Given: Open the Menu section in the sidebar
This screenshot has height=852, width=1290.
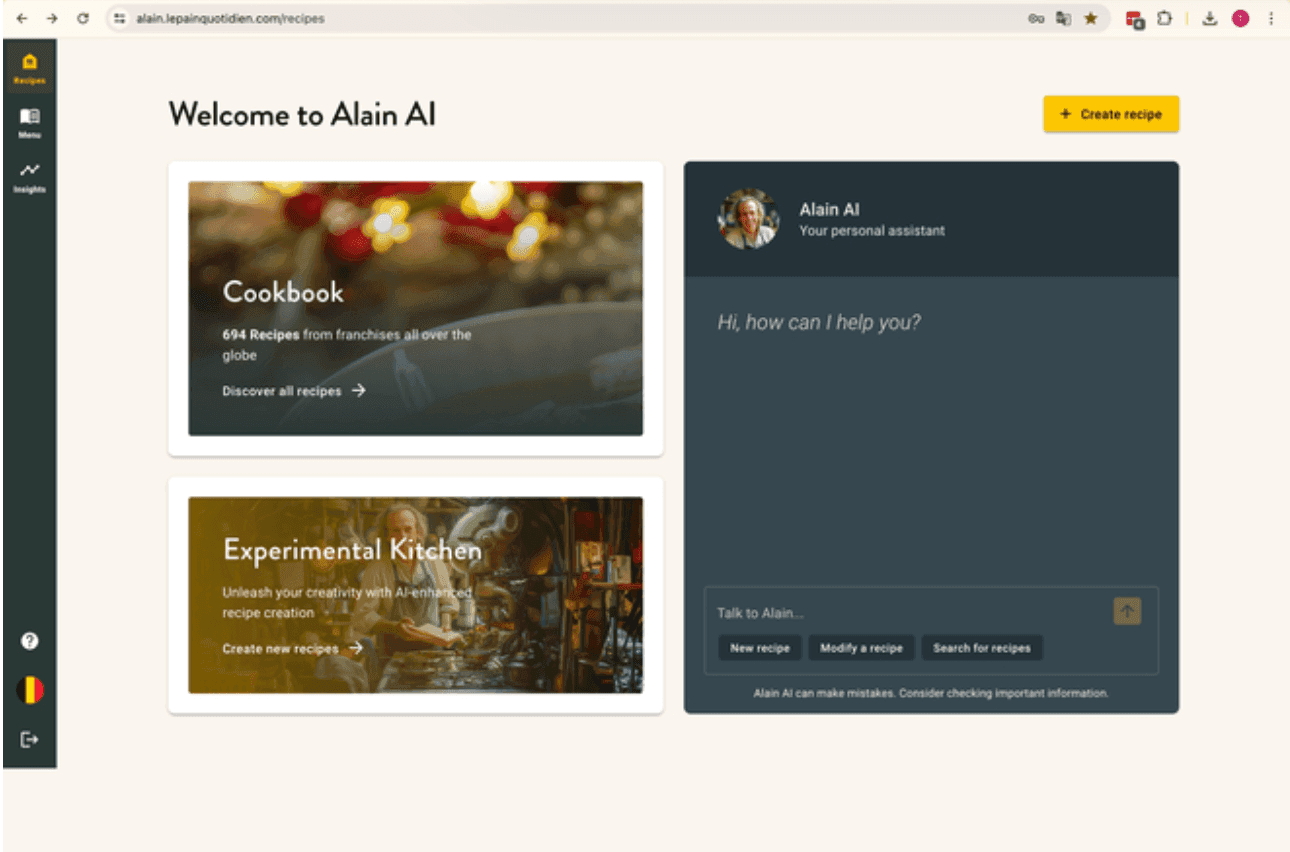Looking at the screenshot, I should pos(29,122).
